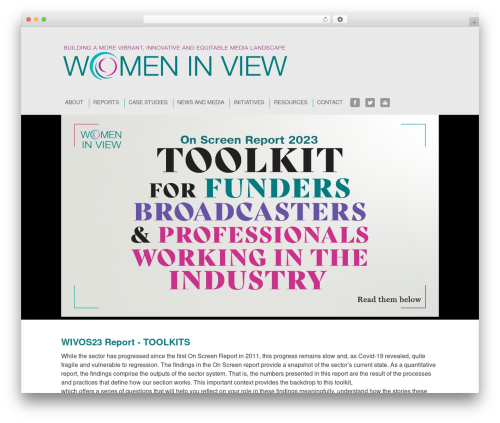Open the YouTube social icon
The image size is (500, 423).
(x=385, y=102)
